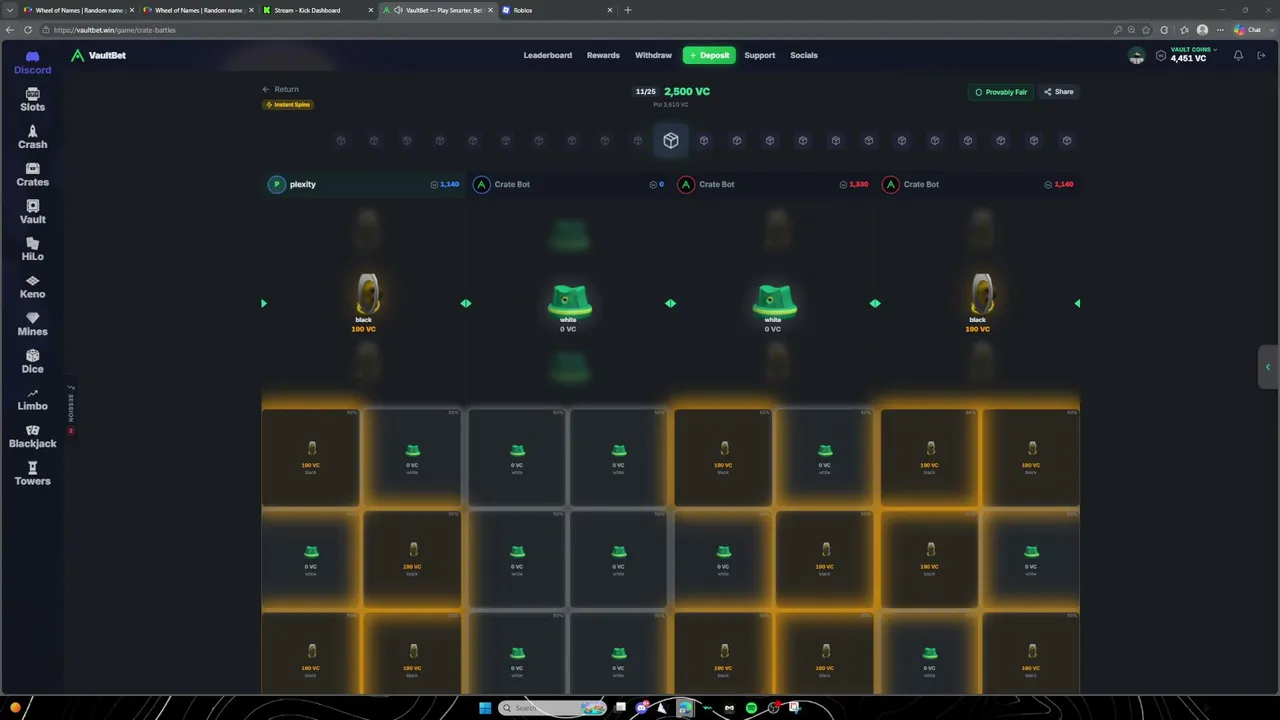Open the Blackjack game in sidebar
This screenshot has height=720, width=1280.
pos(32,436)
